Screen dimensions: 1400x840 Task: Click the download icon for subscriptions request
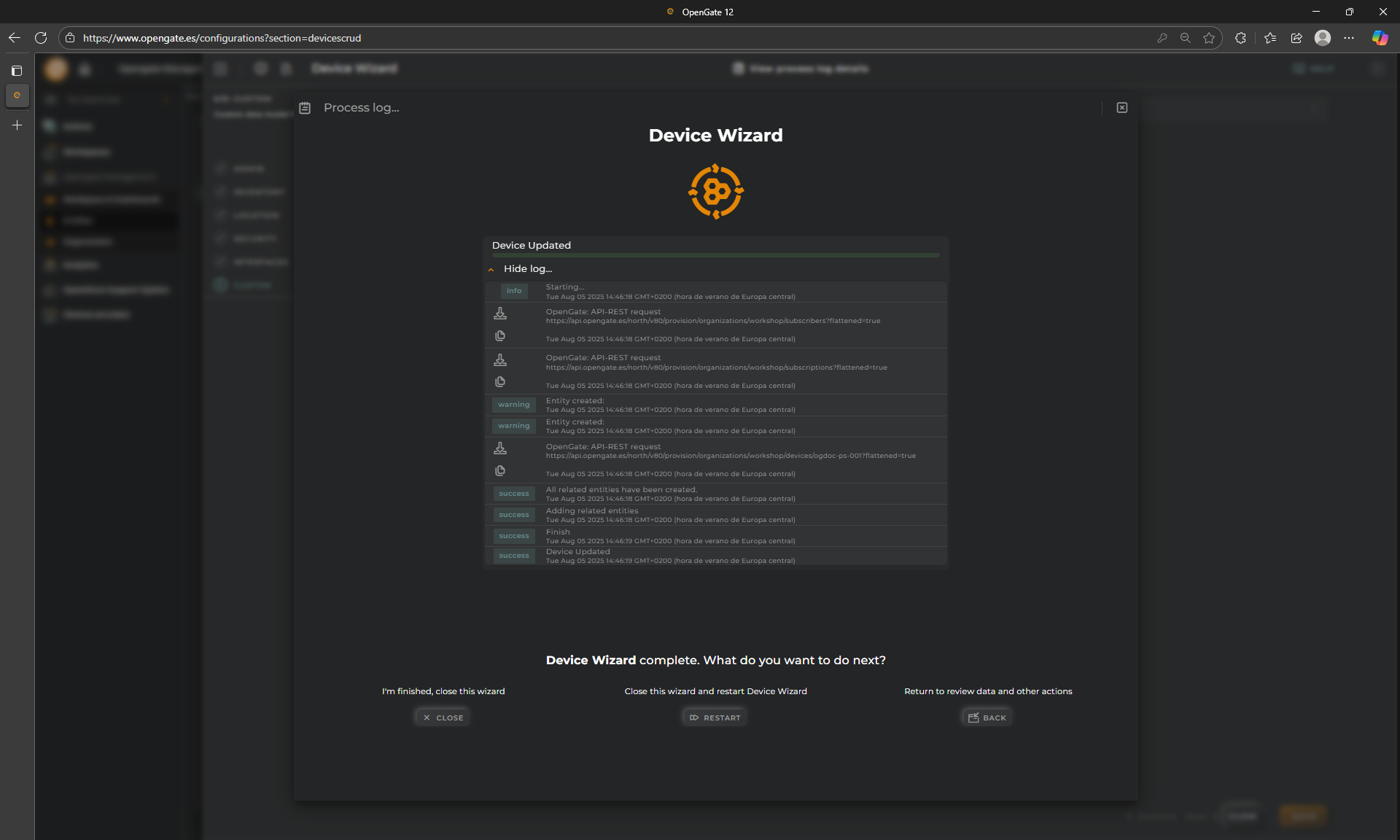(x=500, y=360)
